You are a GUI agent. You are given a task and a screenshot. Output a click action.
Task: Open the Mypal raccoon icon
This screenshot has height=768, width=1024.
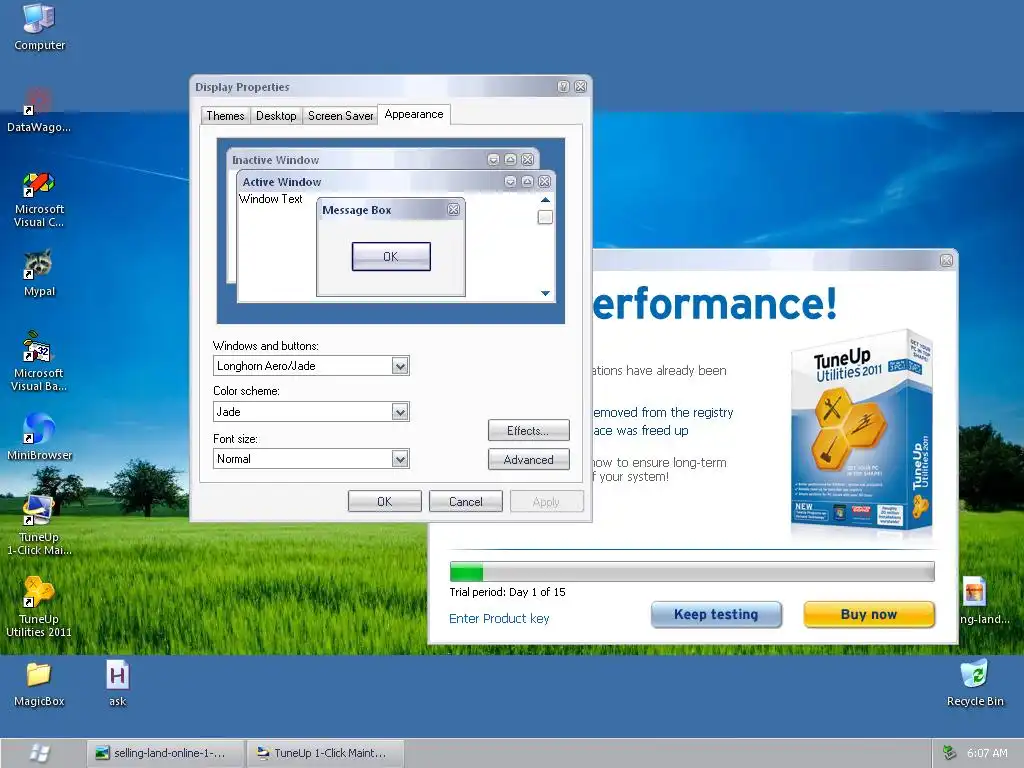(39, 273)
